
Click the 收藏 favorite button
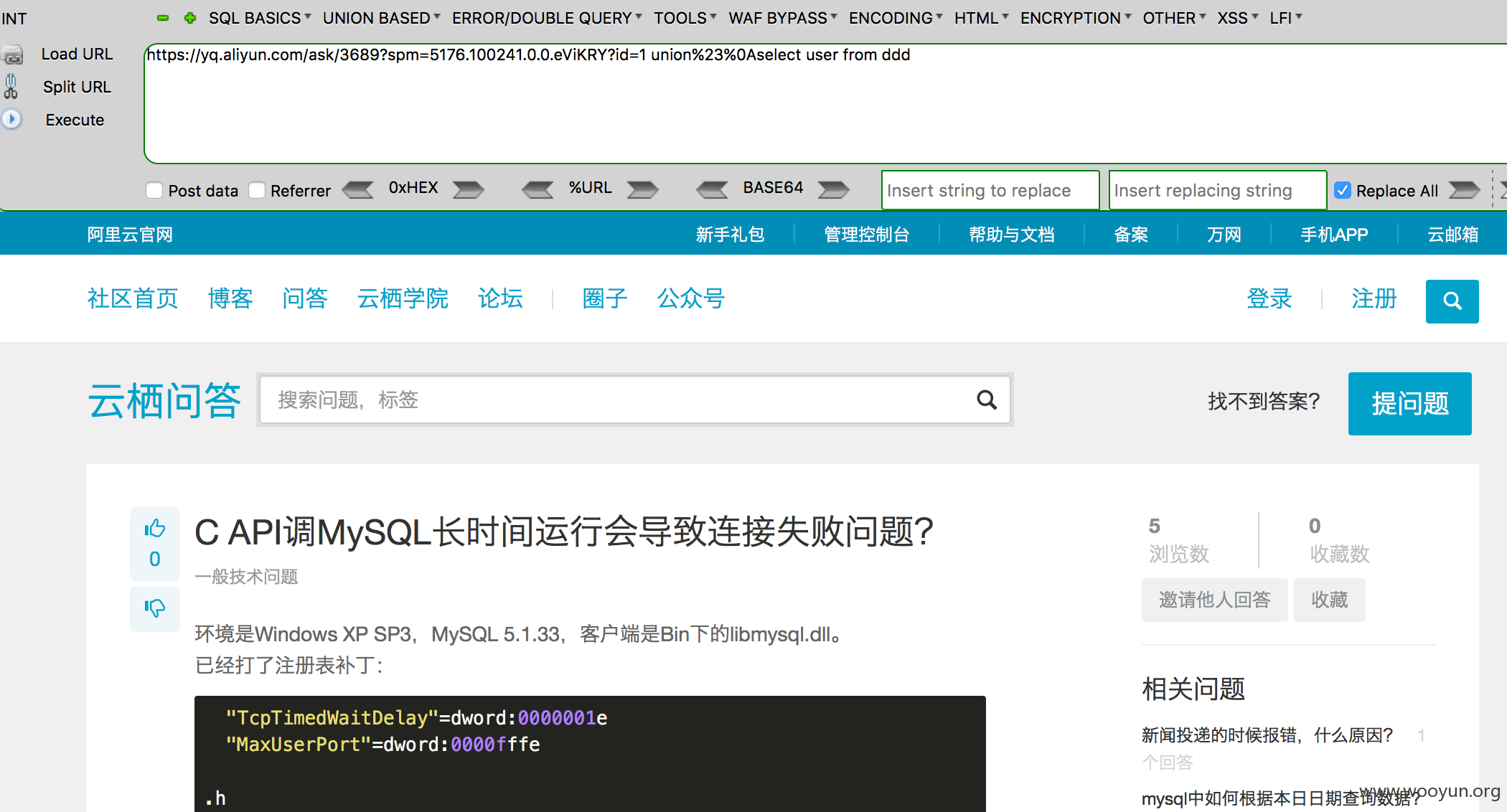pyautogui.click(x=1329, y=600)
